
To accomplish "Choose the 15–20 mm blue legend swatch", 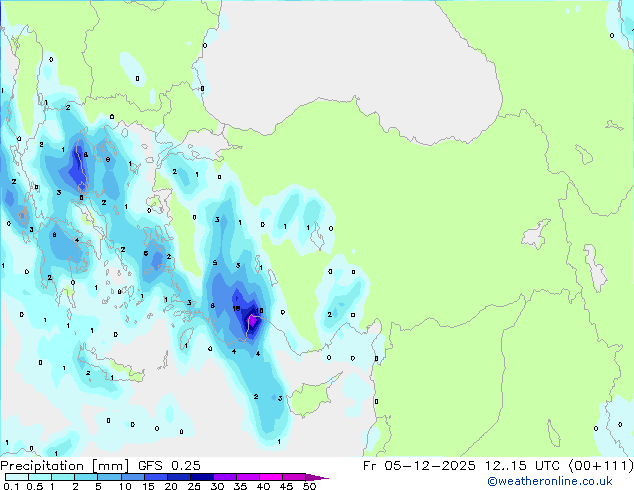I will pyautogui.click(x=155, y=477).
